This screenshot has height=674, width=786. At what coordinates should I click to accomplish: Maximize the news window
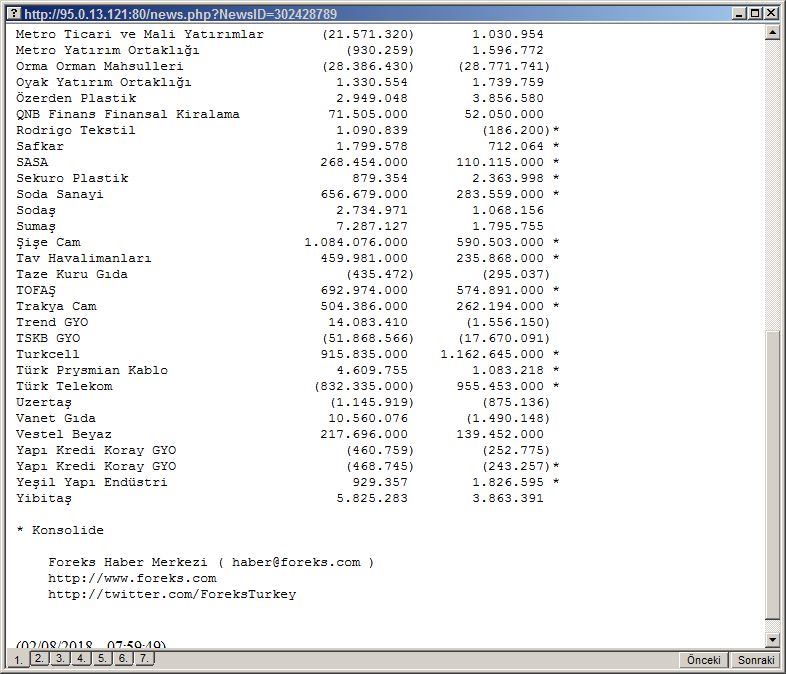[754, 14]
